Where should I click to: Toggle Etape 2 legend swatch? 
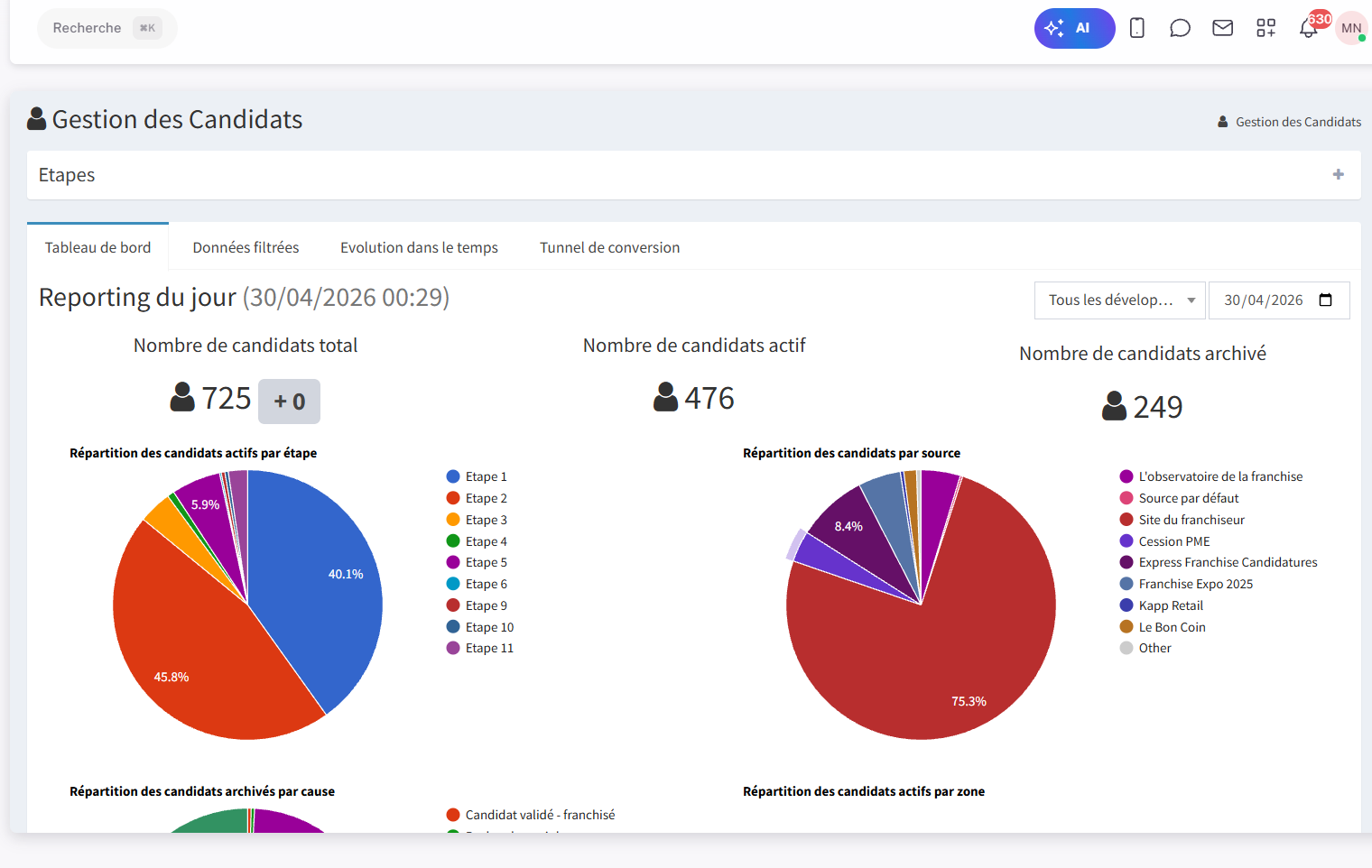(x=453, y=498)
